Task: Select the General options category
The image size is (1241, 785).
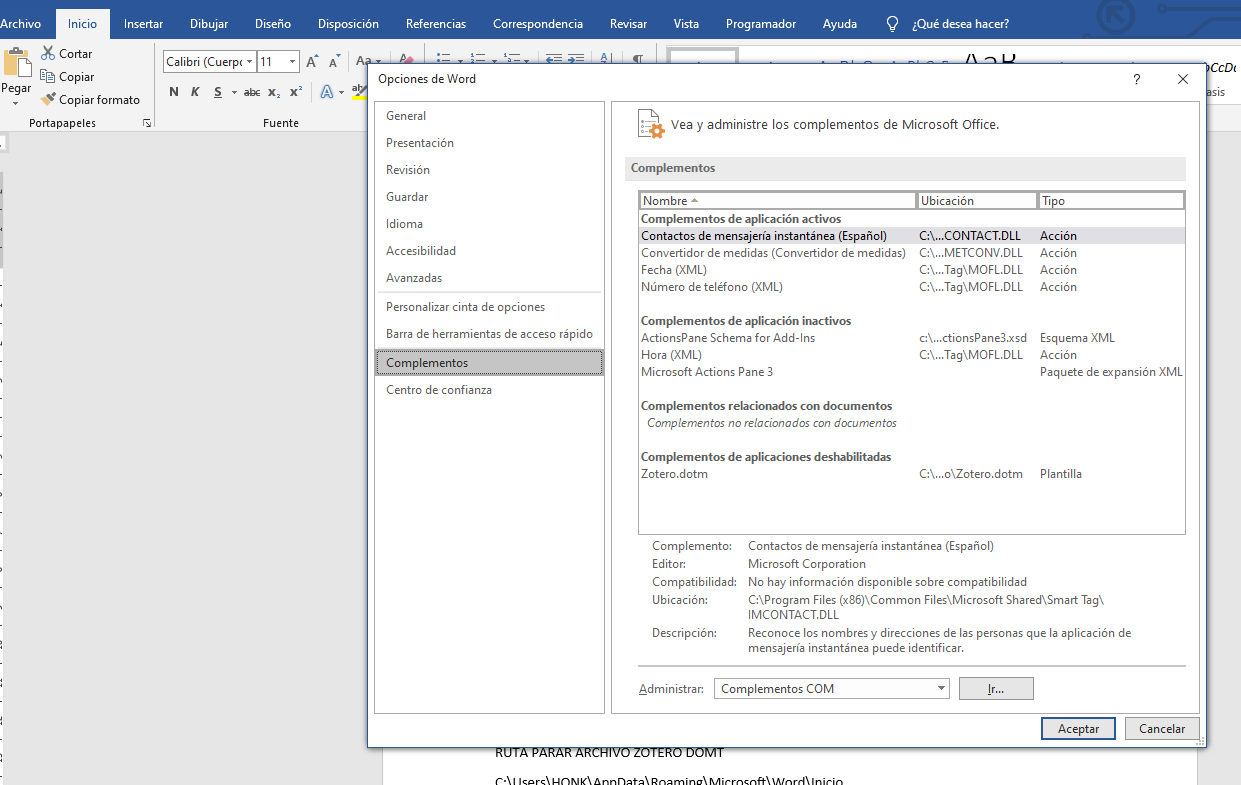Action: pyautogui.click(x=489, y=116)
